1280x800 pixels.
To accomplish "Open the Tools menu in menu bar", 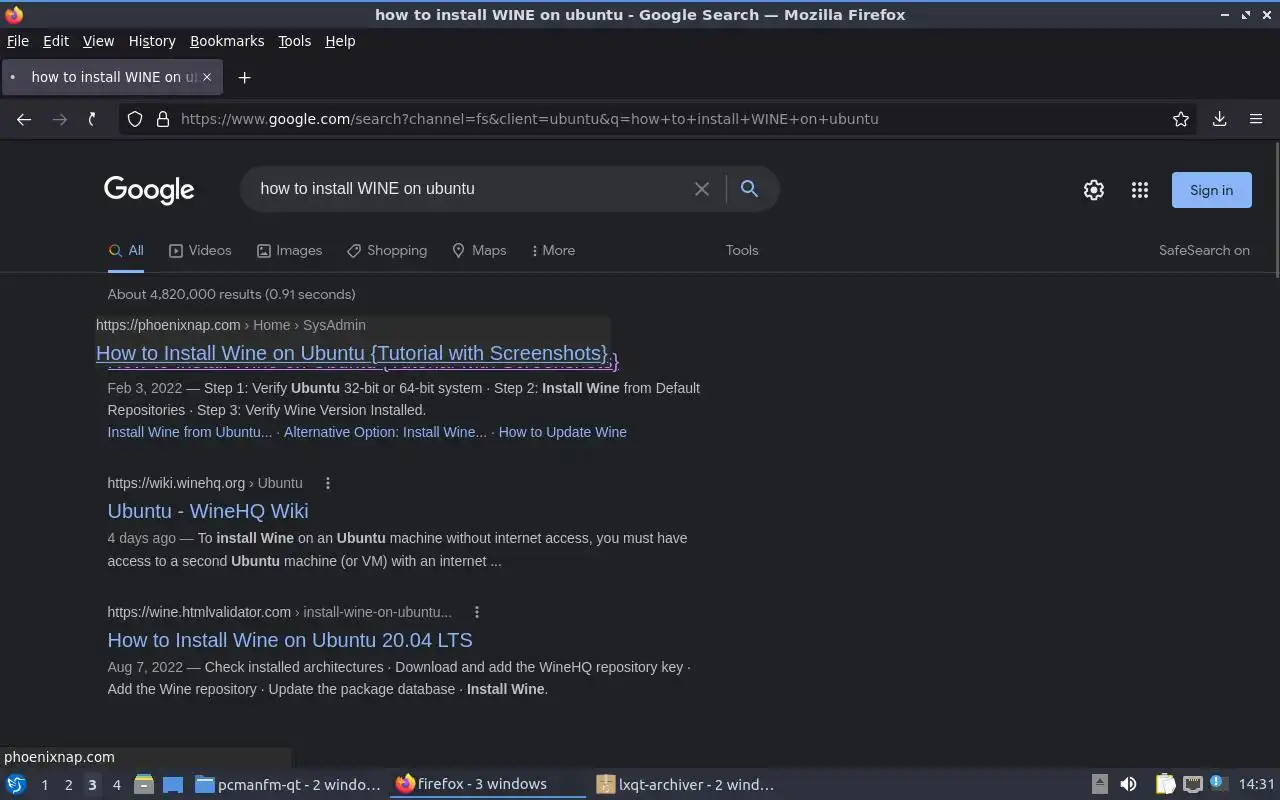I will pyautogui.click(x=294, y=41).
